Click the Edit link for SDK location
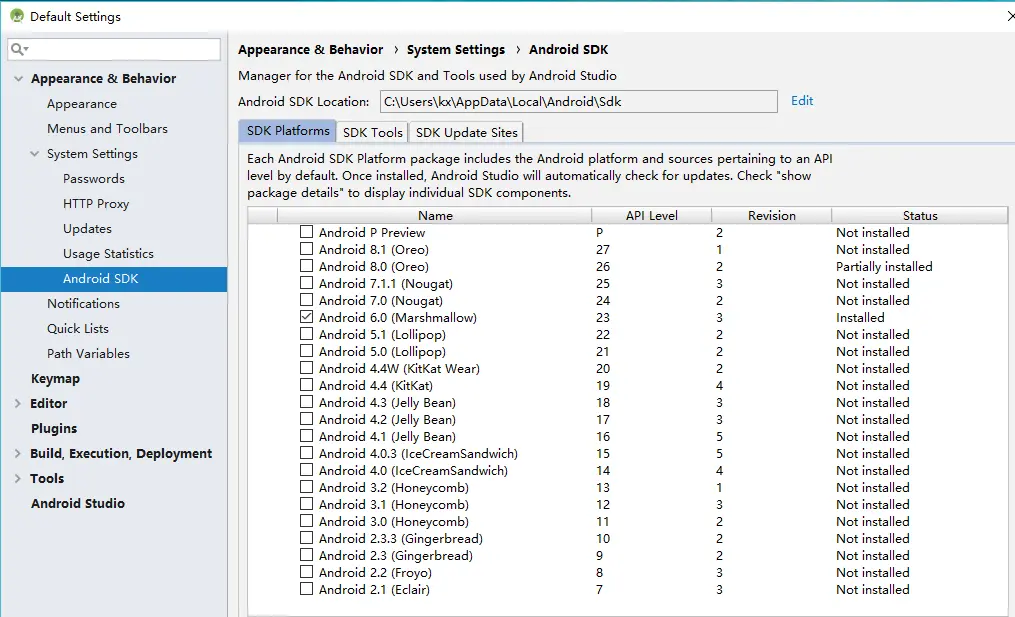Viewport: 1015px width, 617px height. point(802,101)
